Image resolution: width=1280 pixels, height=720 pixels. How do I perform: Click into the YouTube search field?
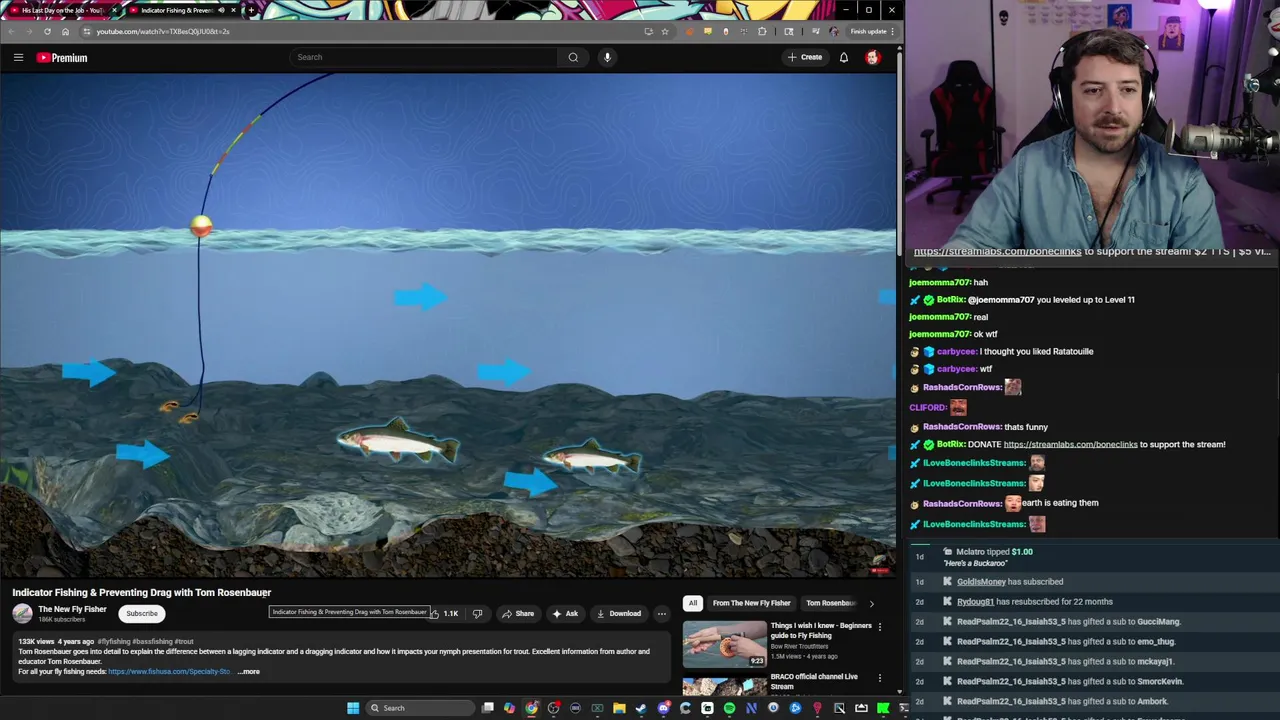(x=424, y=57)
